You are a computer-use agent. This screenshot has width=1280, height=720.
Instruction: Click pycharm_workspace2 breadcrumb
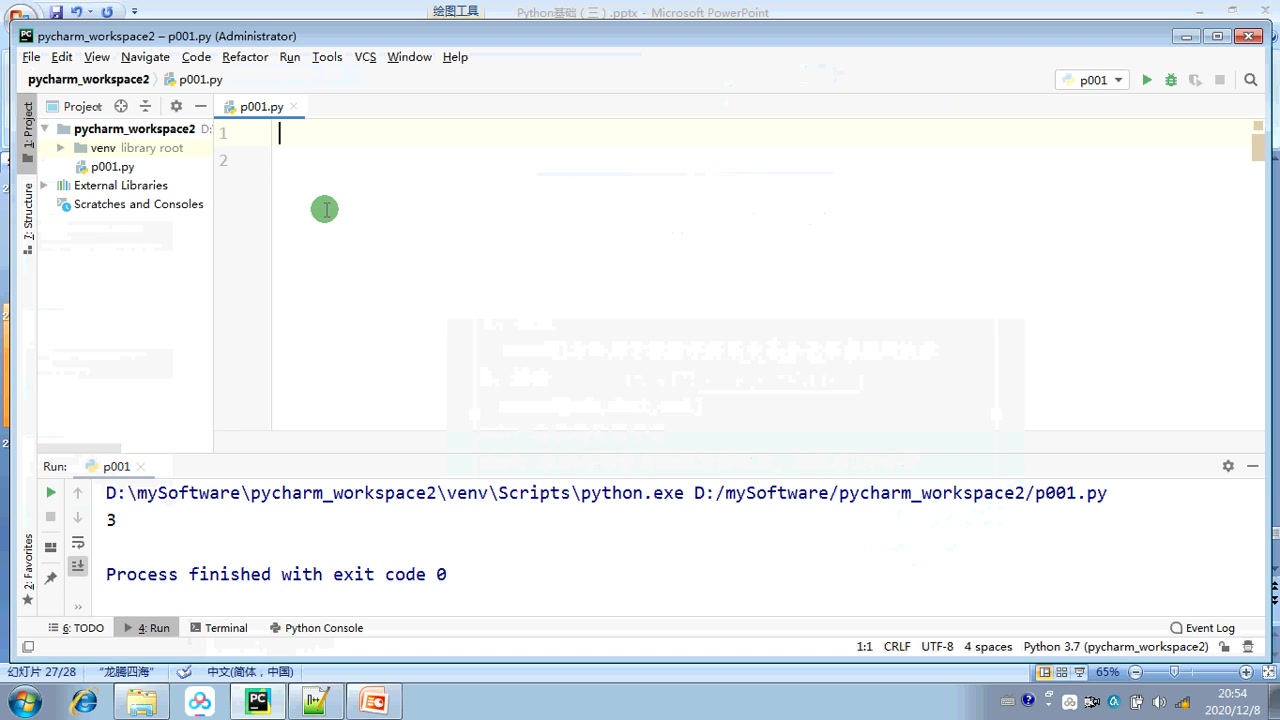point(88,80)
